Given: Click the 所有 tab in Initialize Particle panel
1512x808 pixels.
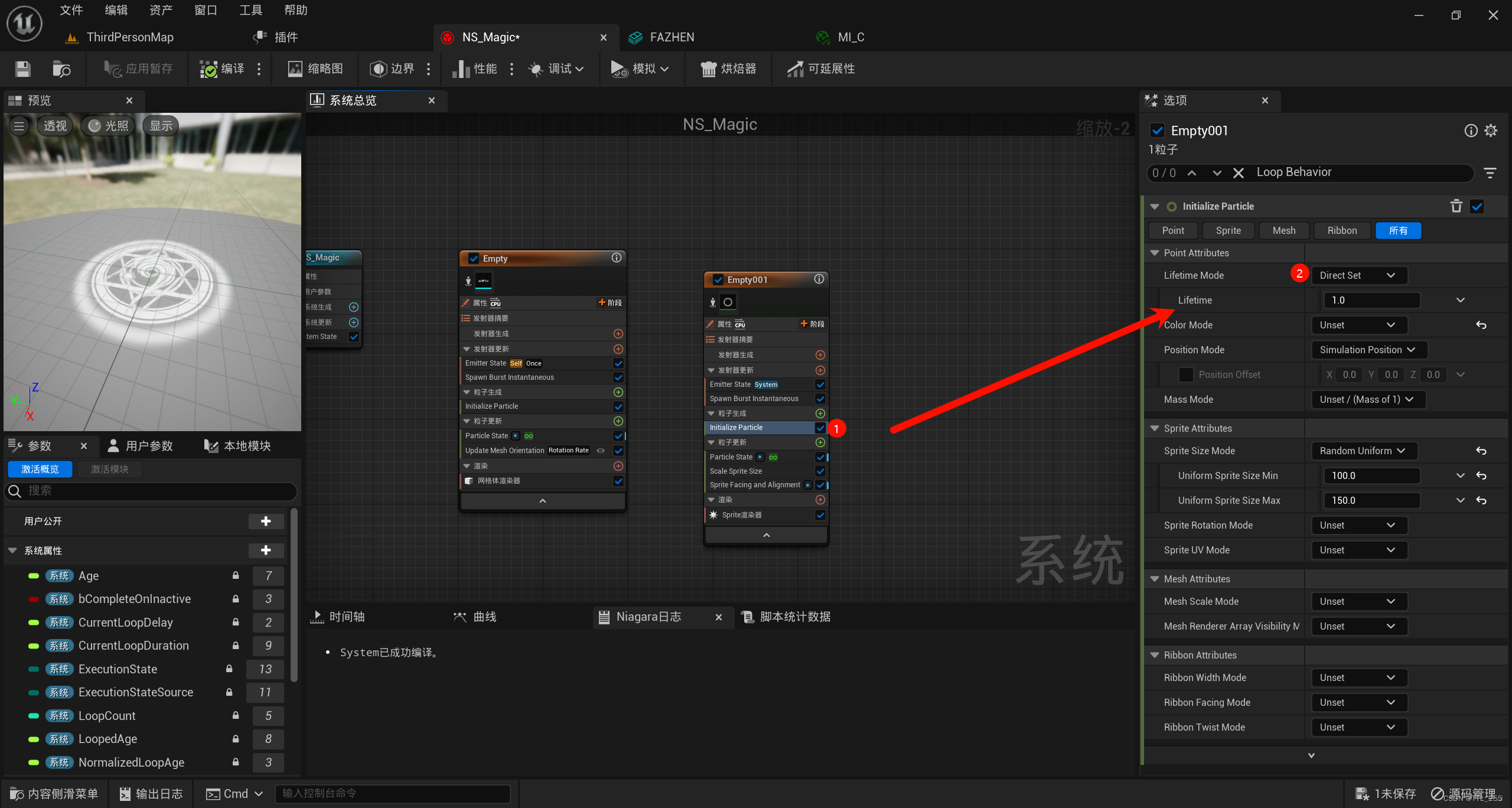Looking at the screenshot, I should click(1397, 230).
